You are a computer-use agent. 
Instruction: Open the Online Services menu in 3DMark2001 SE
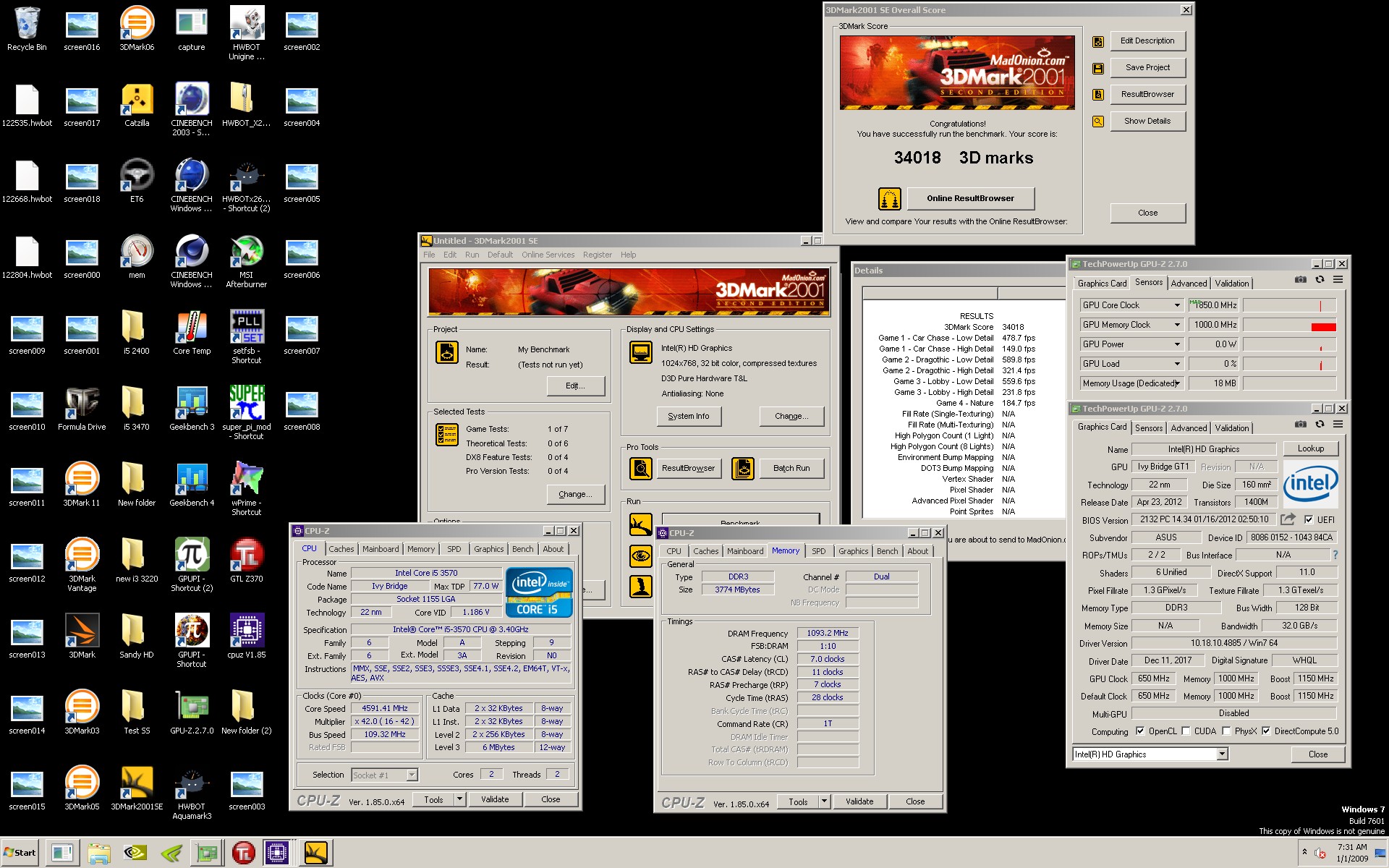coord(548,255)
